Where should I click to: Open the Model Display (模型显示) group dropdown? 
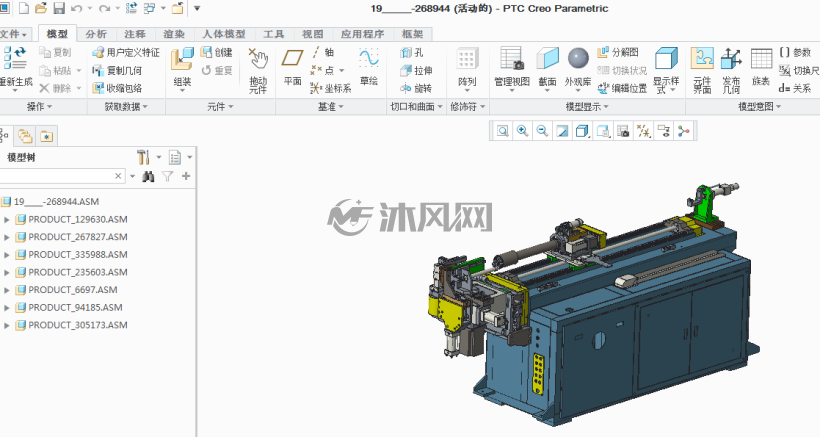tap(587, 107)
